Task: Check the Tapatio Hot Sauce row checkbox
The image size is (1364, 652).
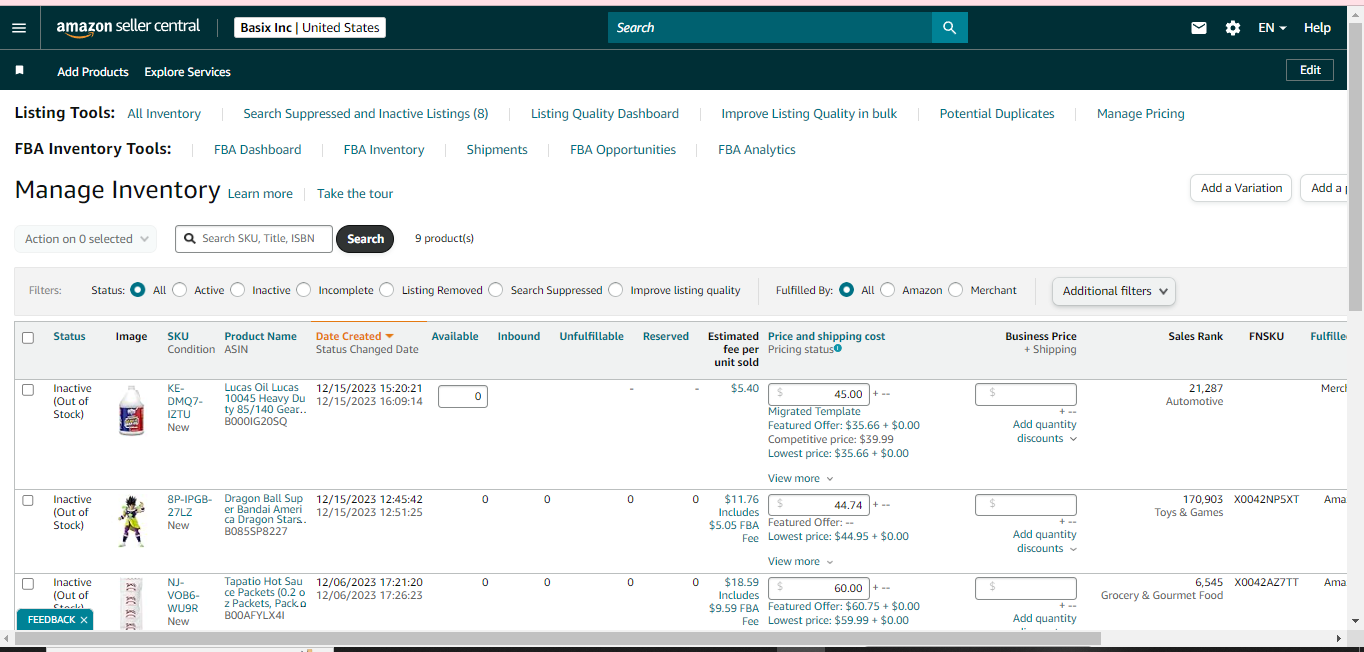Action: click(x=28, y=583)
